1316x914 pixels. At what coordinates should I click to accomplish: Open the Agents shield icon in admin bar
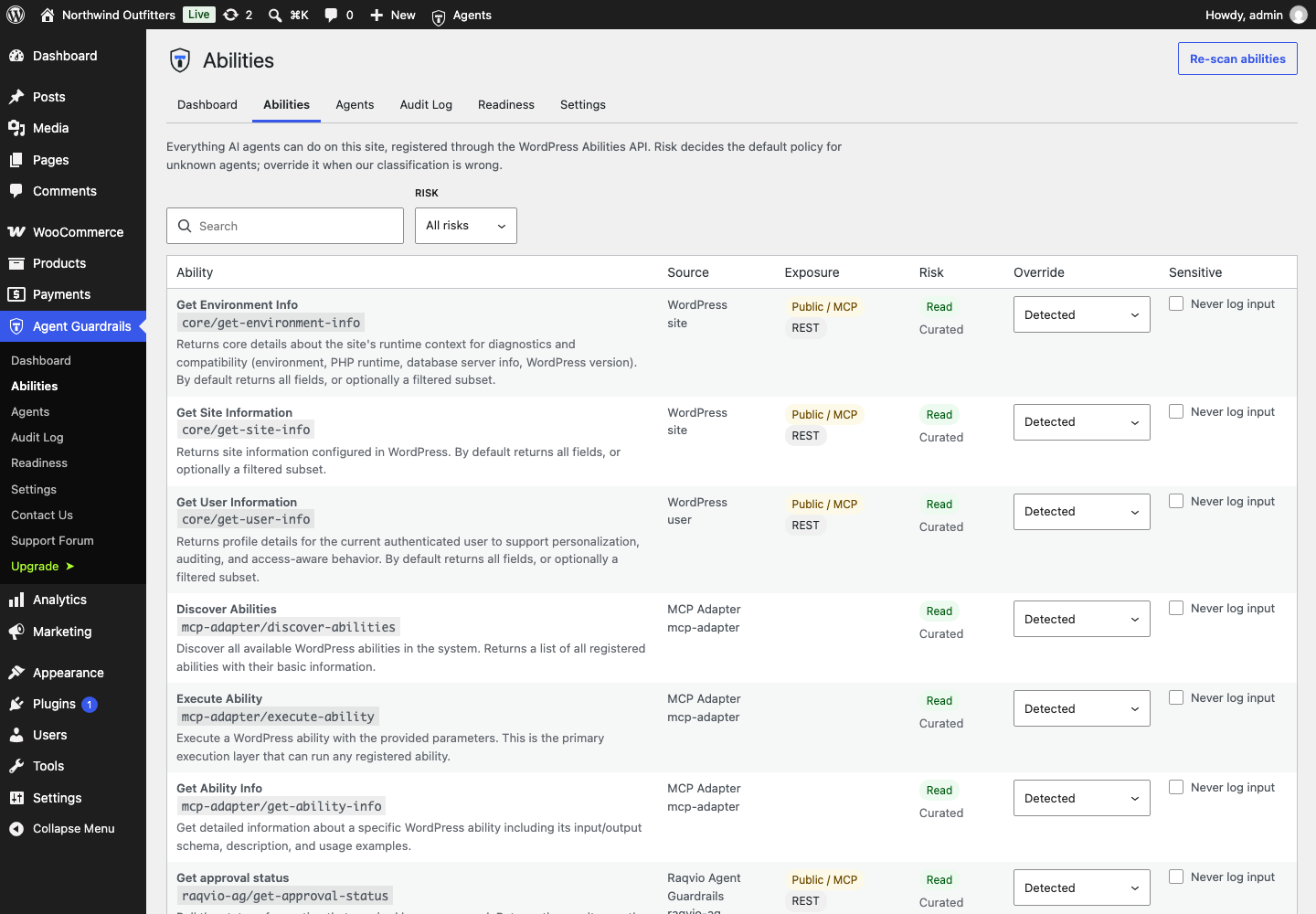(439, 16)
